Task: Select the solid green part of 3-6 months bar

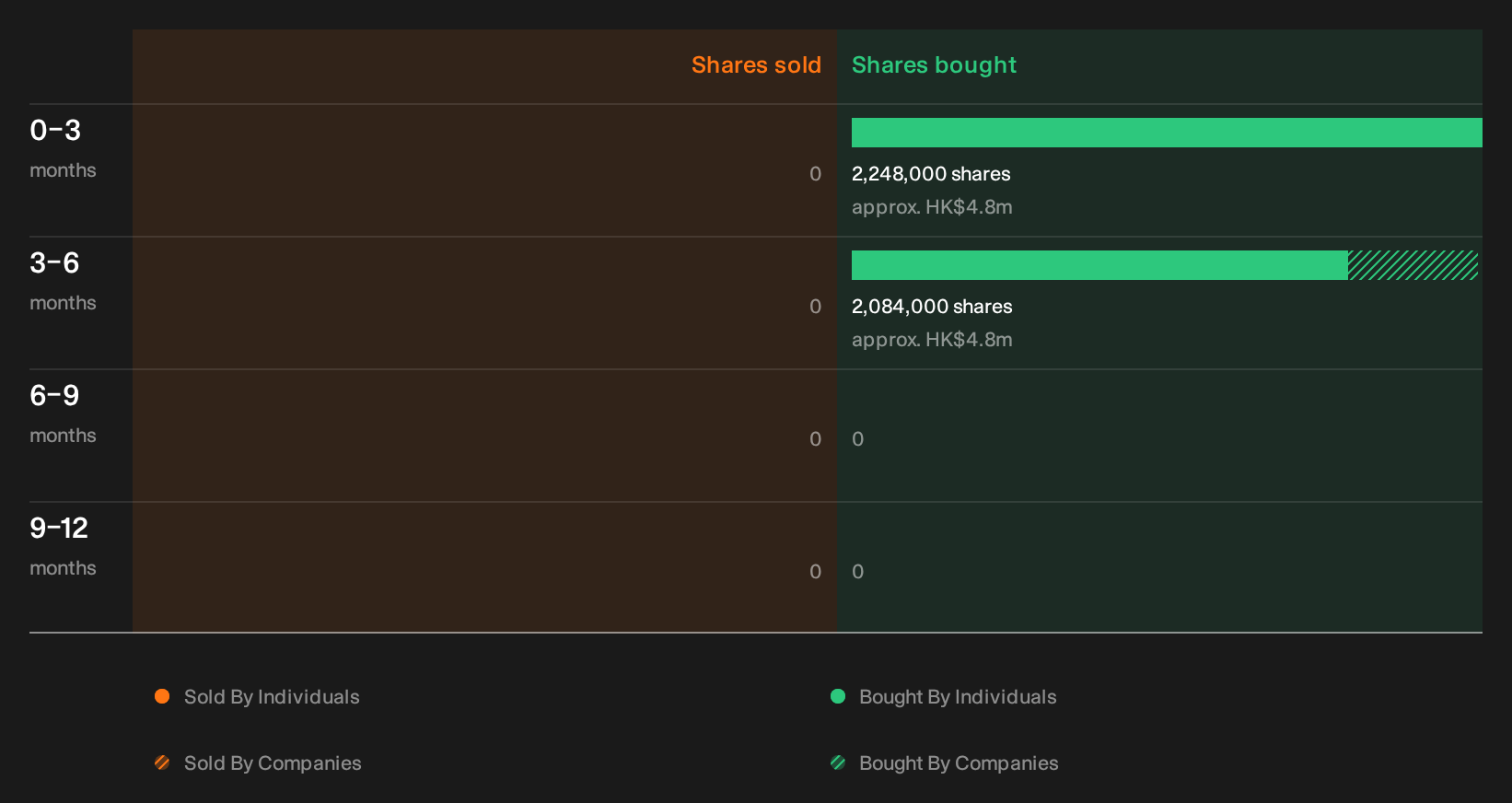Action: click(x=1099, y=265)
